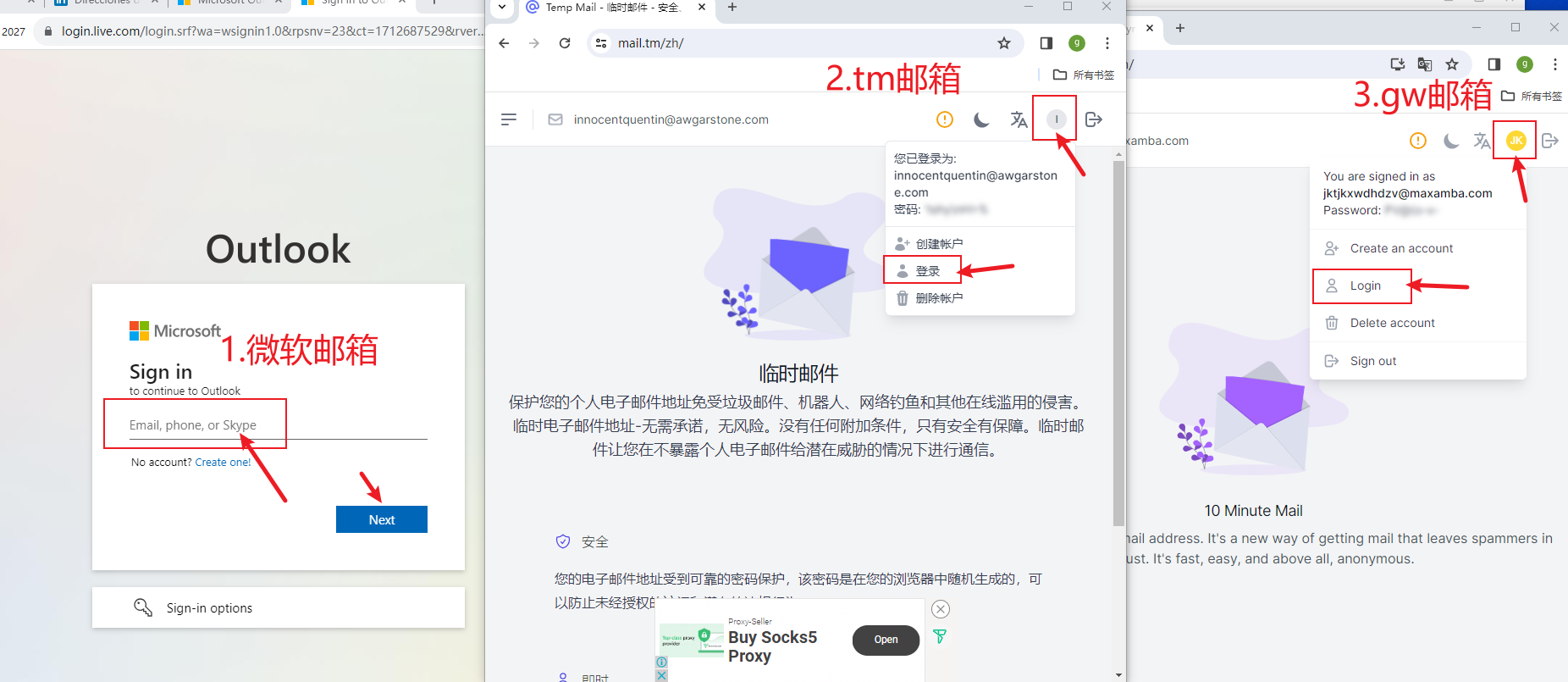Expand the tab search dropdown arrow
The height and width of the screenshot is (682, 1568).
click(502, 8)
